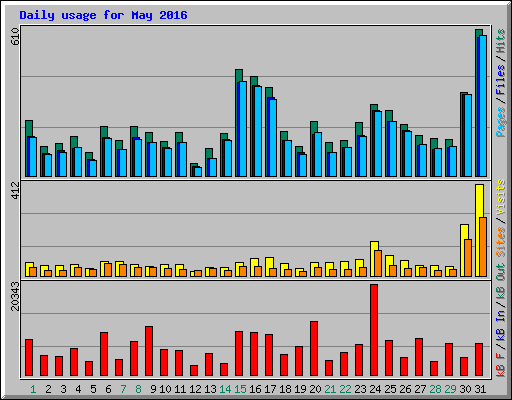
Task: Click the day 9 red kB bar
Action: [x=149, y=351]
